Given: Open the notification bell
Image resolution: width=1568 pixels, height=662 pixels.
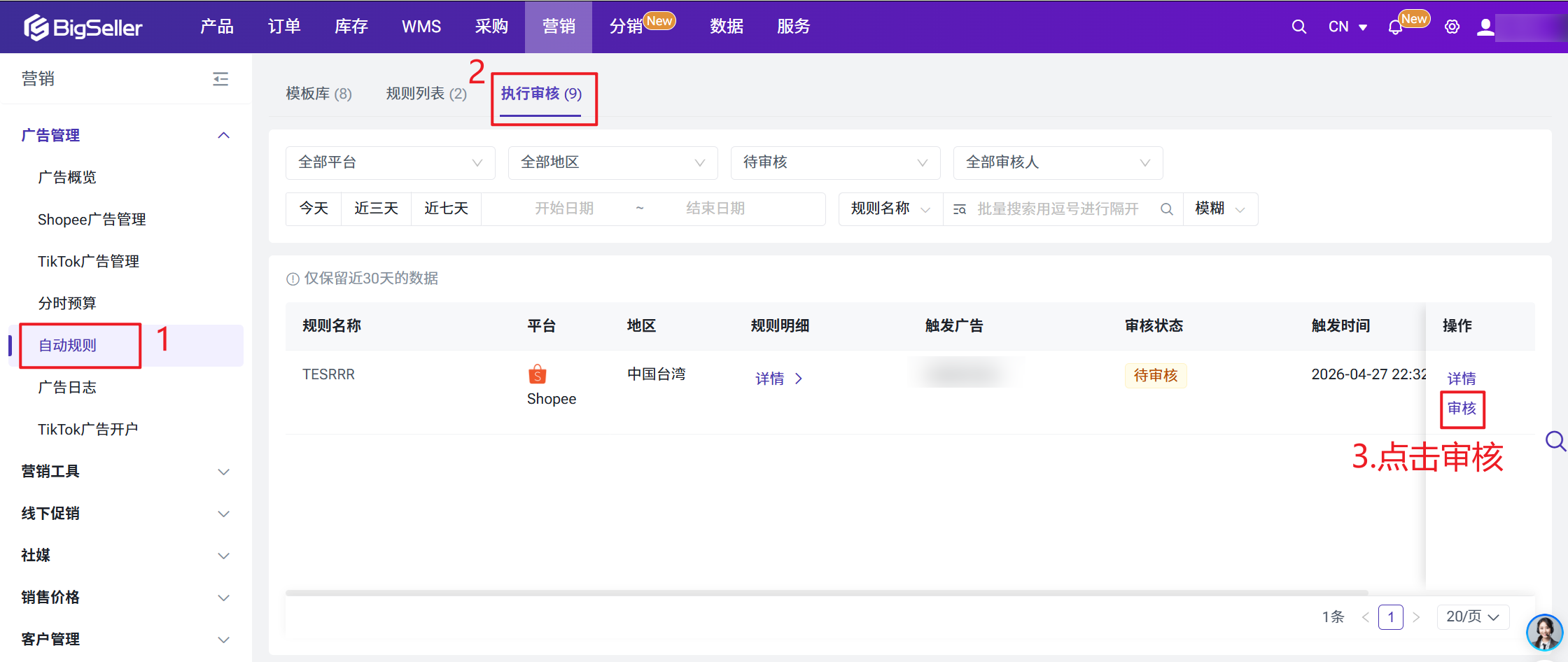Looking at the screenshot, I should point(1394,27).
